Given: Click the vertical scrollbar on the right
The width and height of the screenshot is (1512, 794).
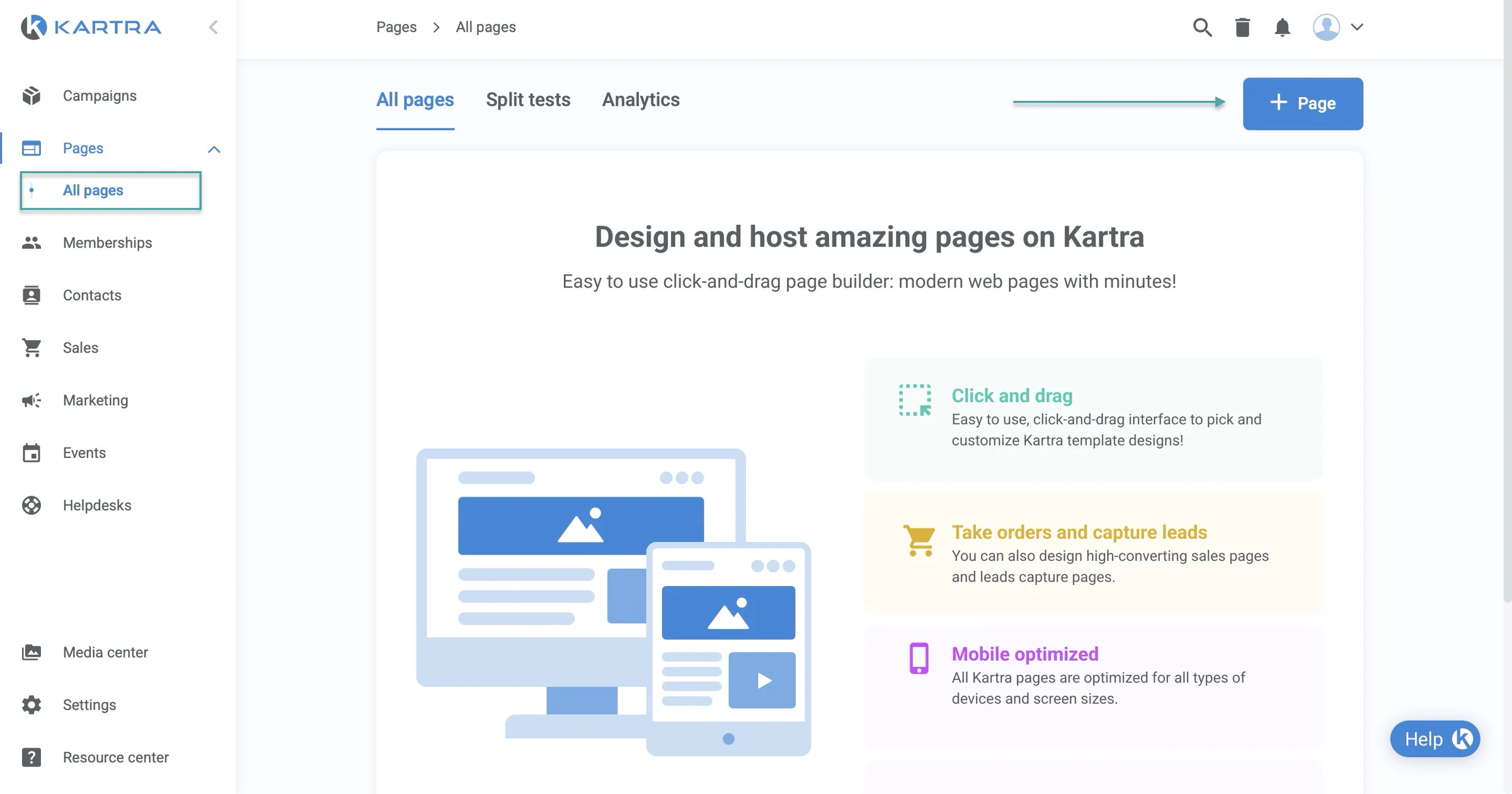Looking at the screenshot, I should (x=1507, y=301).
